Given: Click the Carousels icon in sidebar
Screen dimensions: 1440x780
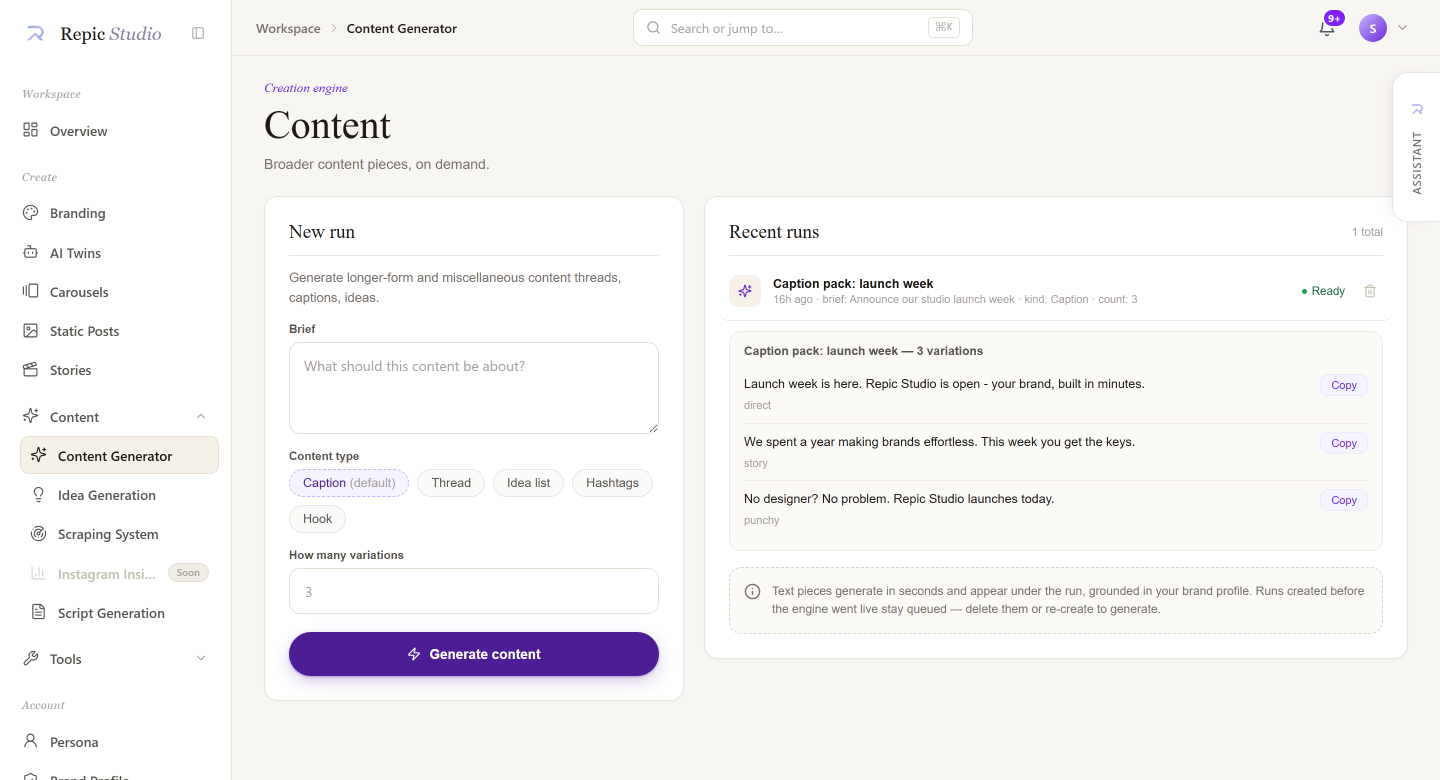Looking at the screenshot, I should [31, 291].
